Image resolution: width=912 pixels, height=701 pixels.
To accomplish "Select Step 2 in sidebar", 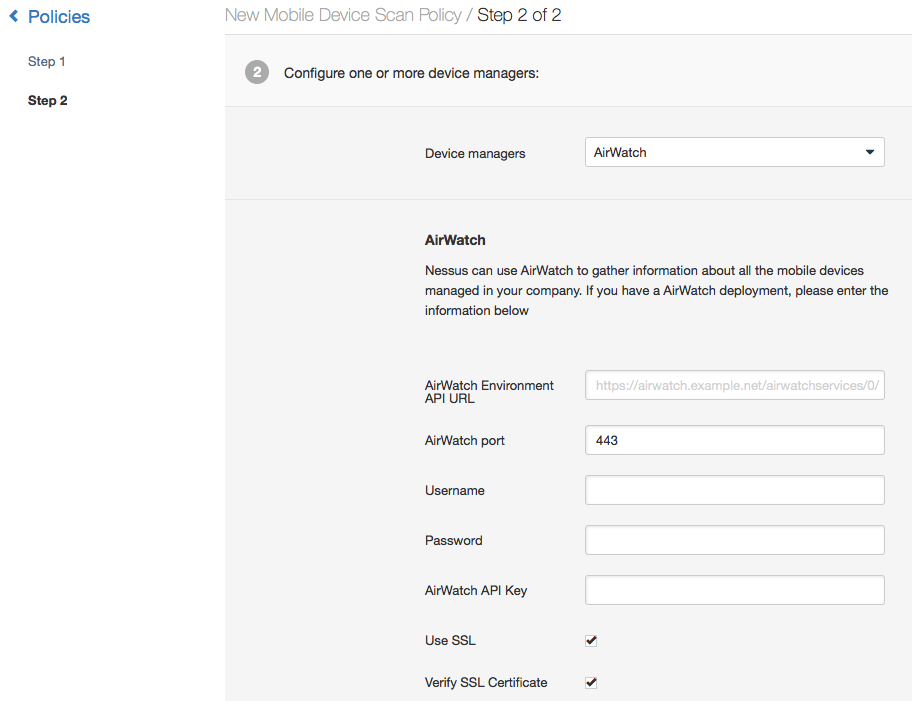I will (48, 100).
